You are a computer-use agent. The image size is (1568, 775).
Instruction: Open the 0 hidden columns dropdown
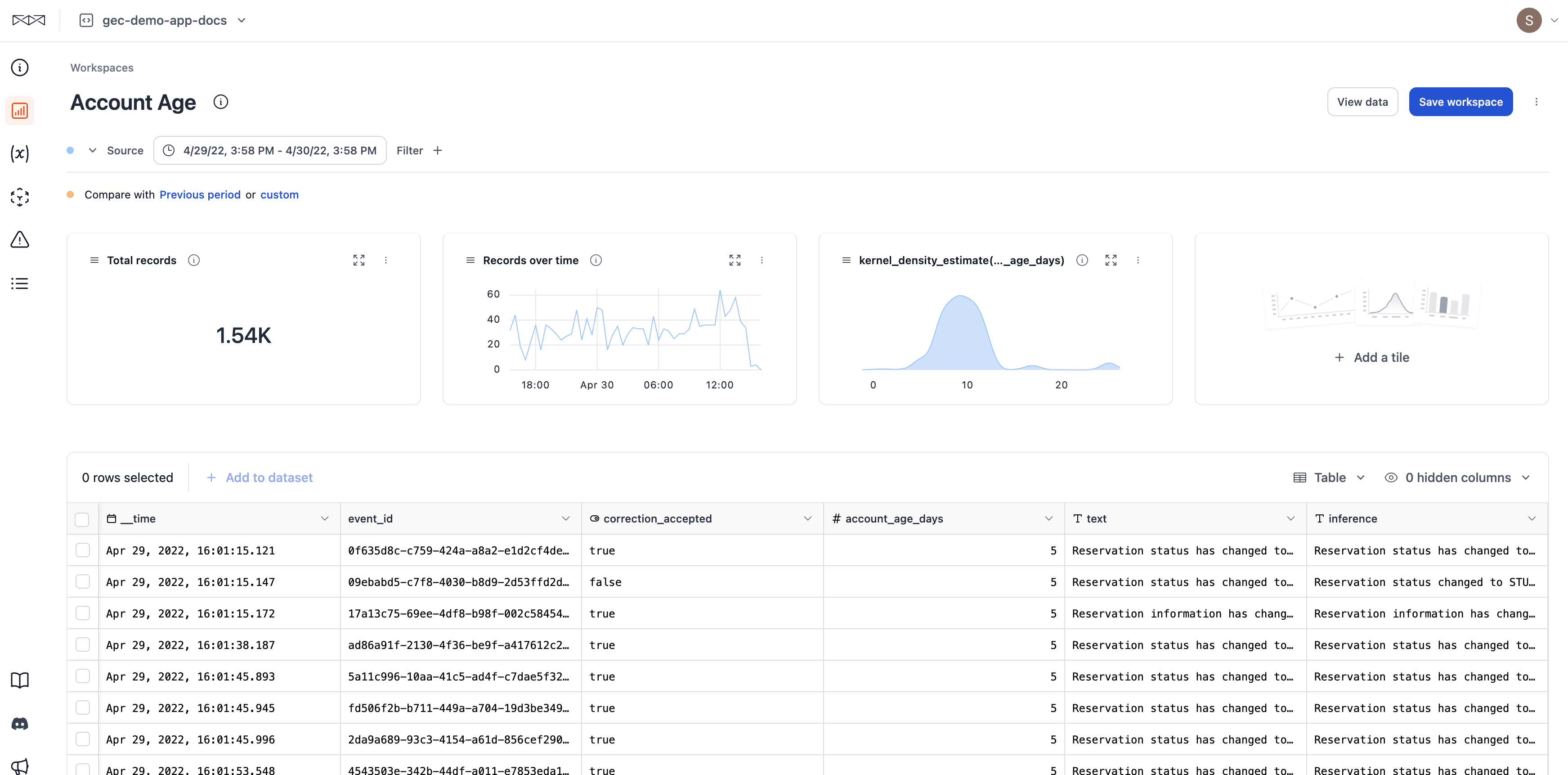pyautogui.click(x=1458, y=478)
